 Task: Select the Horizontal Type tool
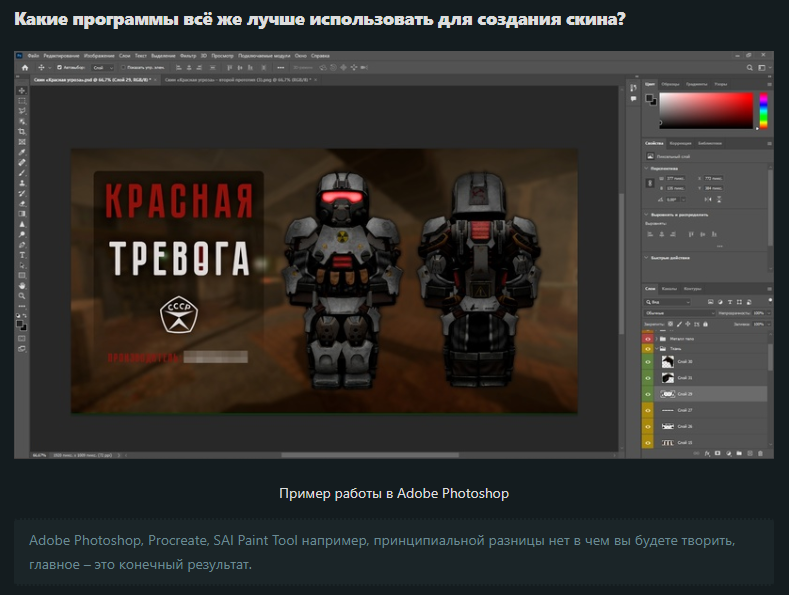click(22, 255)
